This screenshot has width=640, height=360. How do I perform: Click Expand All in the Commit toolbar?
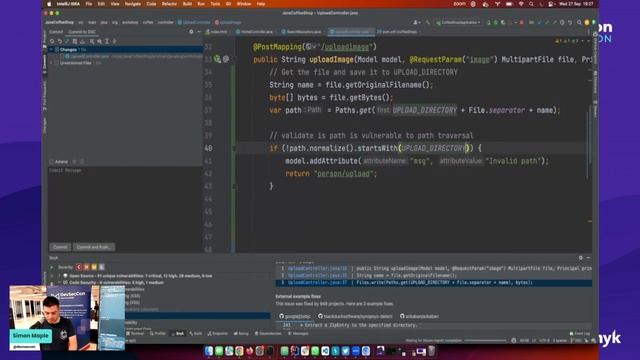point(107,41)
